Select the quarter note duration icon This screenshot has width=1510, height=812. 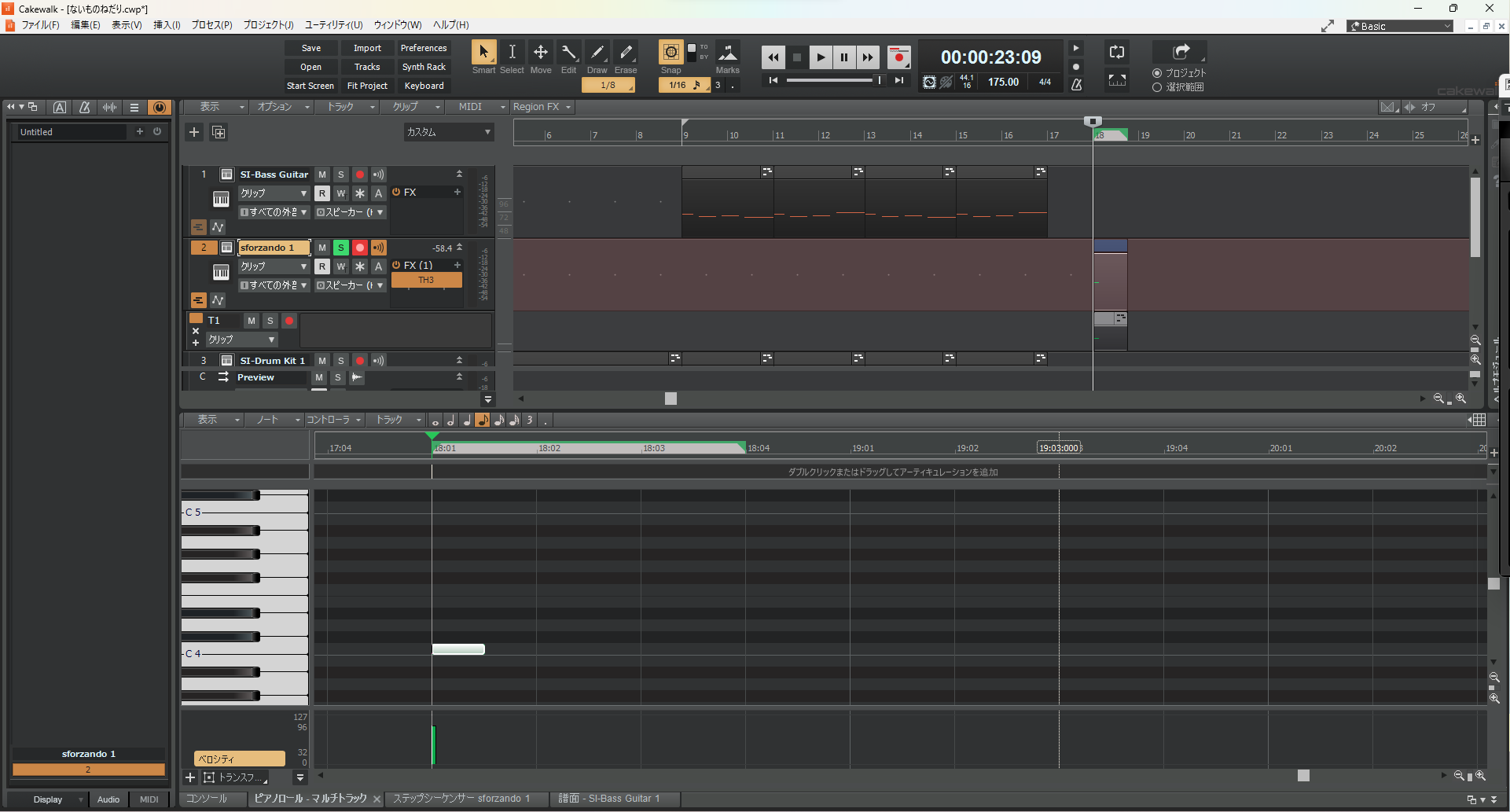click(467, 420)
